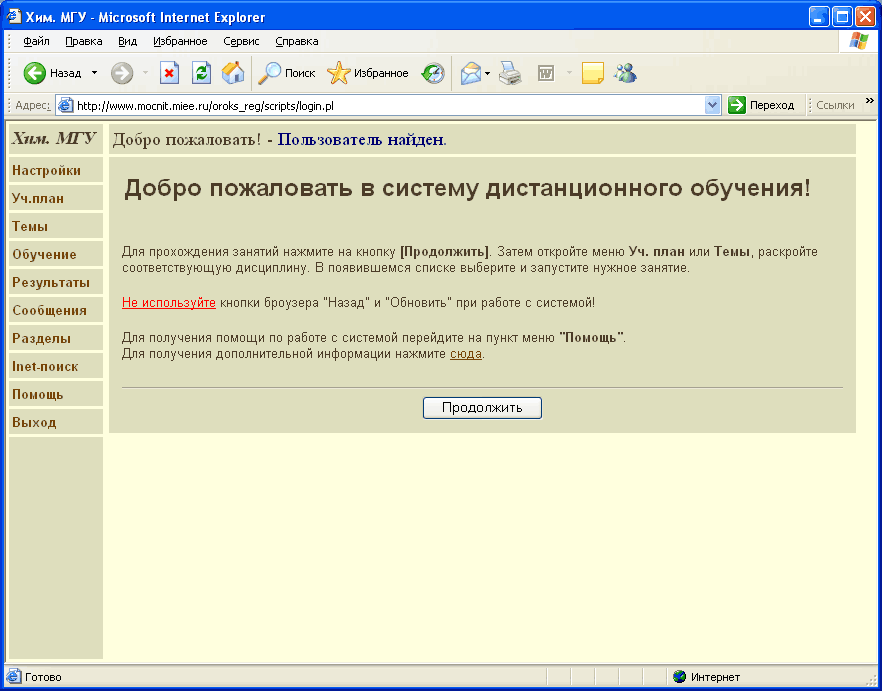Screen dimensions: 882x691
Task: Click the Edit with Word icon
Action: pos(546,73)
